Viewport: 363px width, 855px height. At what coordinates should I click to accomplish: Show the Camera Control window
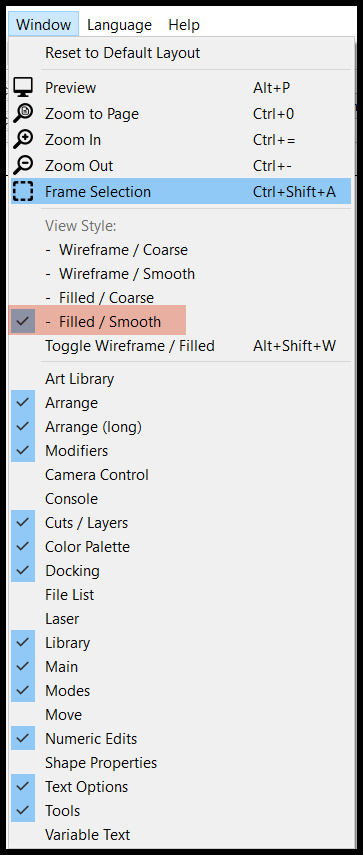tap(181, 474)
